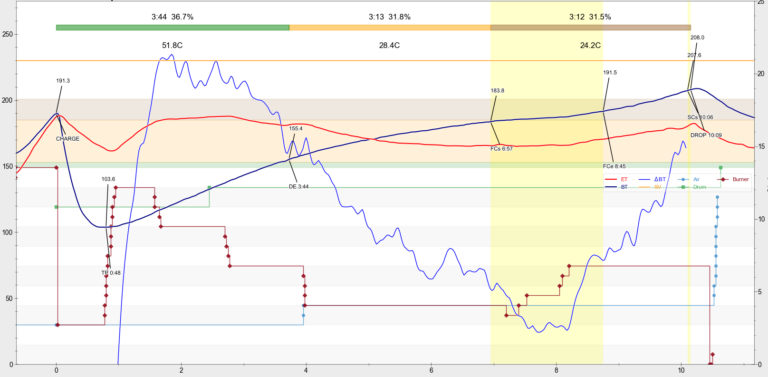Image resolution: width=768 pixels, height=377 pixels.
Task: Click the 155.4 dry end temperature label
Action: click(x=296, y=128)
